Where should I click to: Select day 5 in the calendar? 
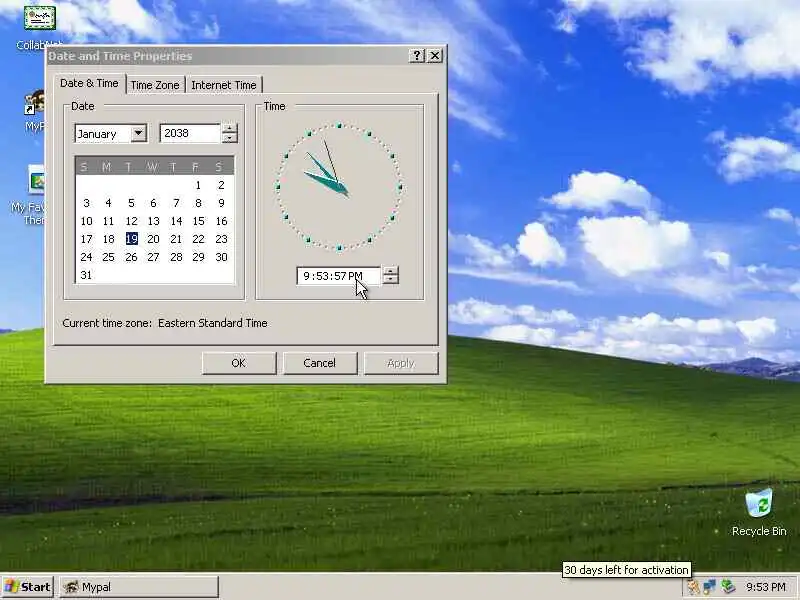(x=131, y=203)
